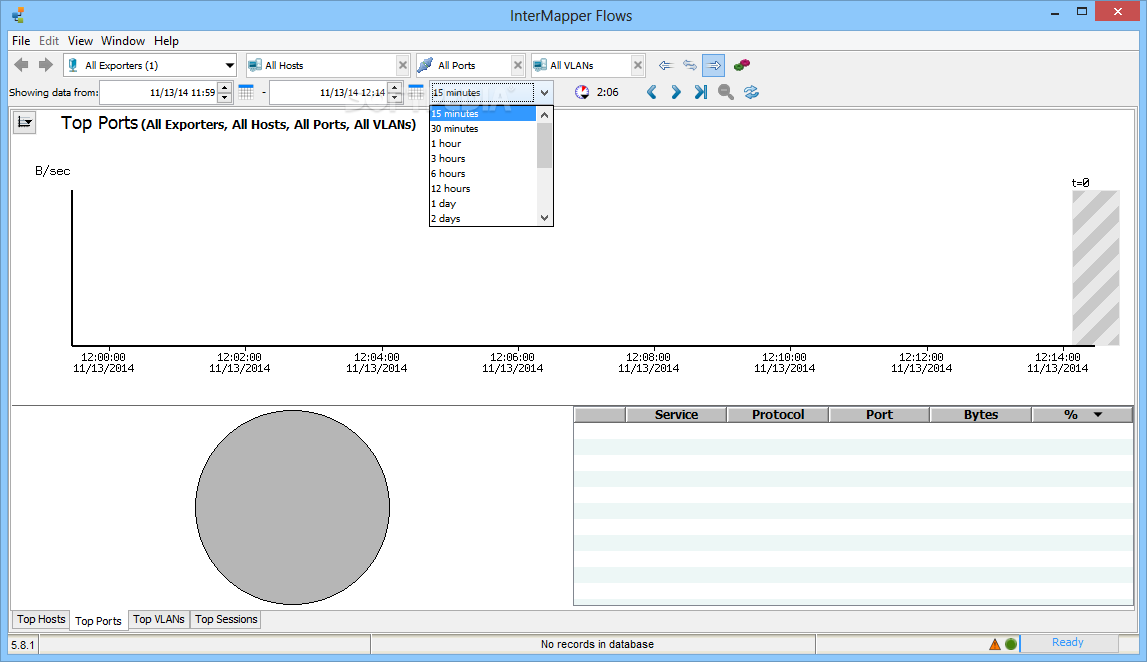Go back with the left arrow
This screenshot has width=1147, height=662.
21,65
